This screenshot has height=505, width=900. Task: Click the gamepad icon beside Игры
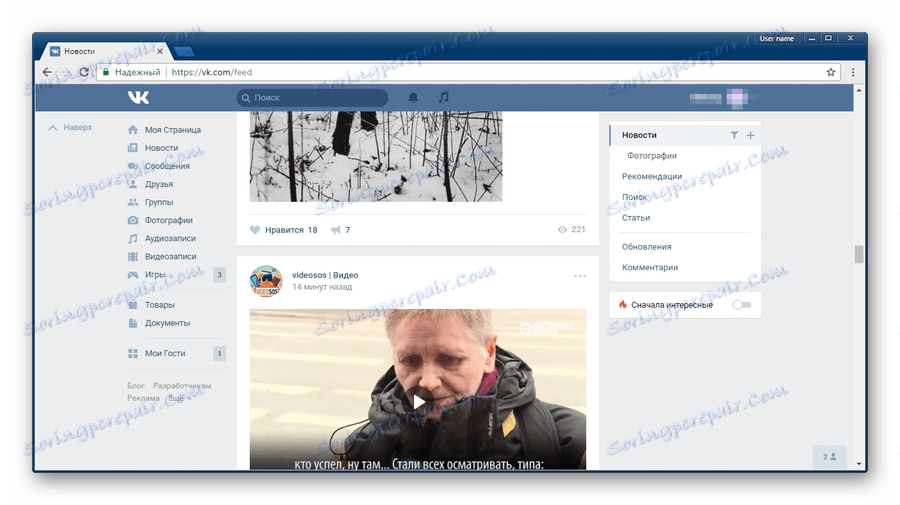[133, 275]
